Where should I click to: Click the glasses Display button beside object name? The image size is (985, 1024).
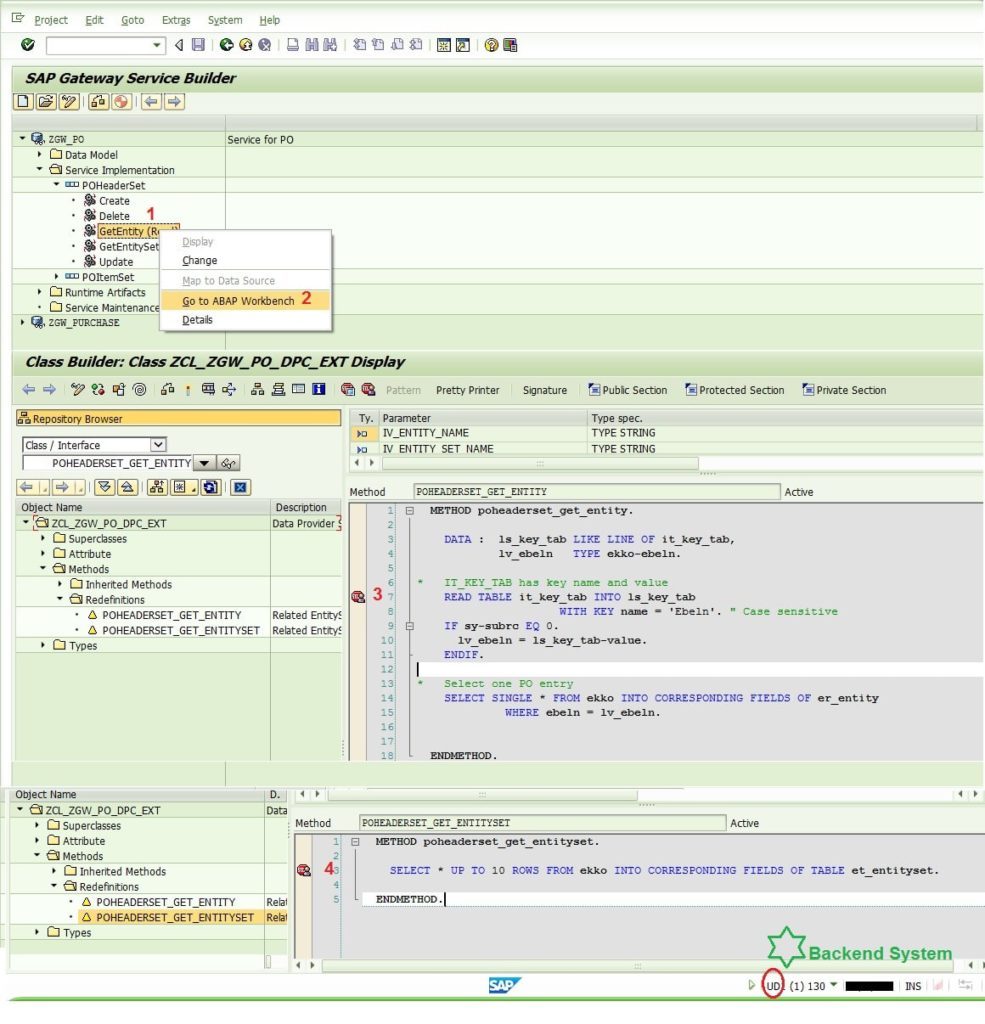point(228,463)
